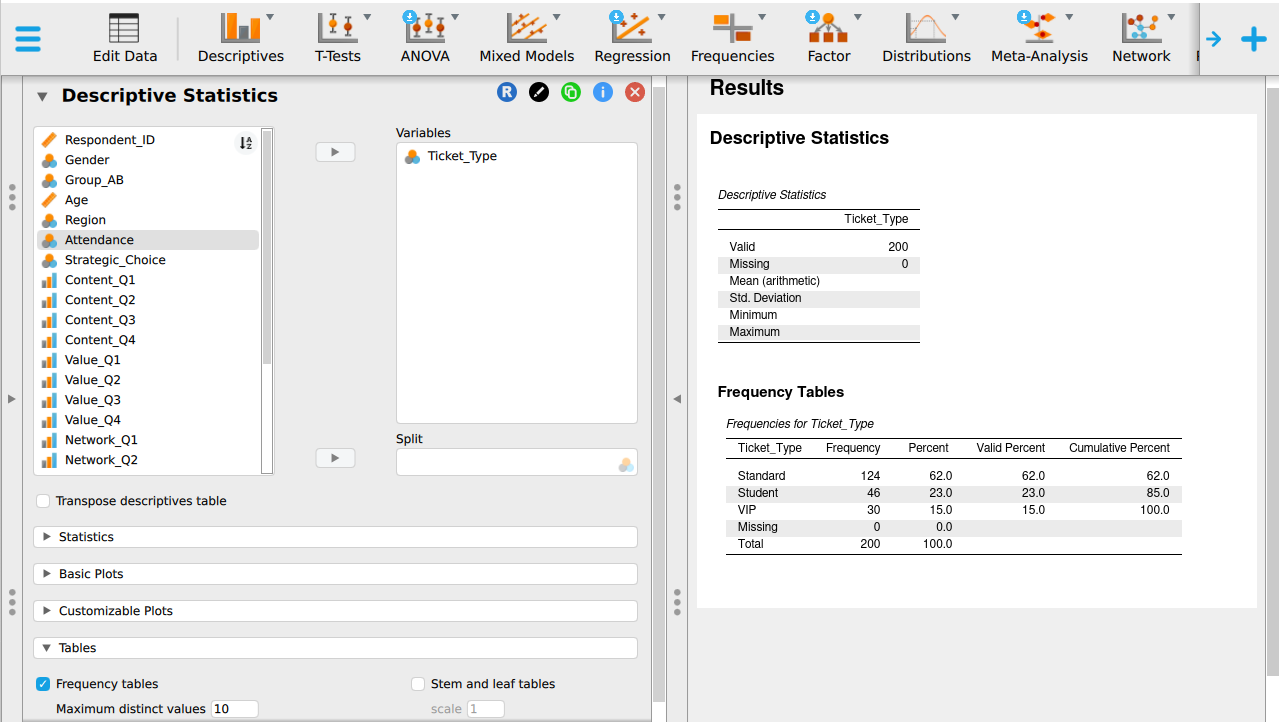Open the ANOVA module menu
The image size is (1279, 722).
point(425,38)
